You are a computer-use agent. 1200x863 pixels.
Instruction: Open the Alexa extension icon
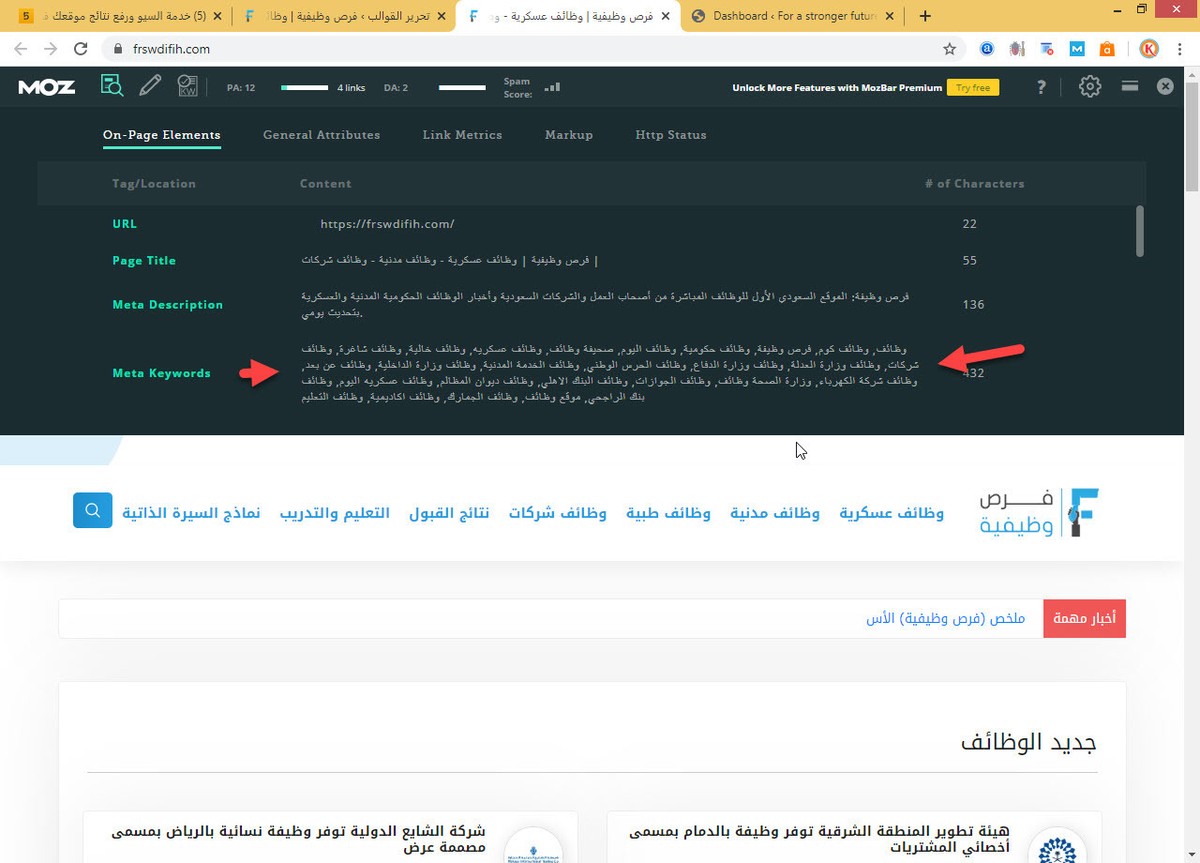point(987,48)
